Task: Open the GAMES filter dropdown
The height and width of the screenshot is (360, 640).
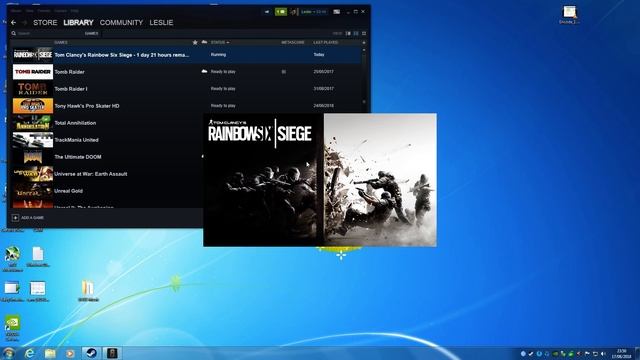Action: (91, 33)
